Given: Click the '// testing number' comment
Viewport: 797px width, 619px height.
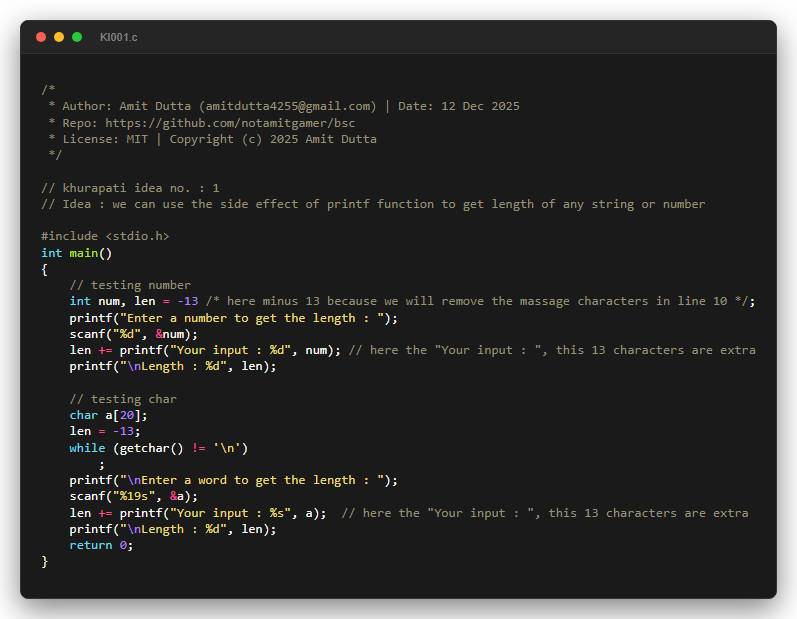Looking at the screenshot, I should (130, 285).
